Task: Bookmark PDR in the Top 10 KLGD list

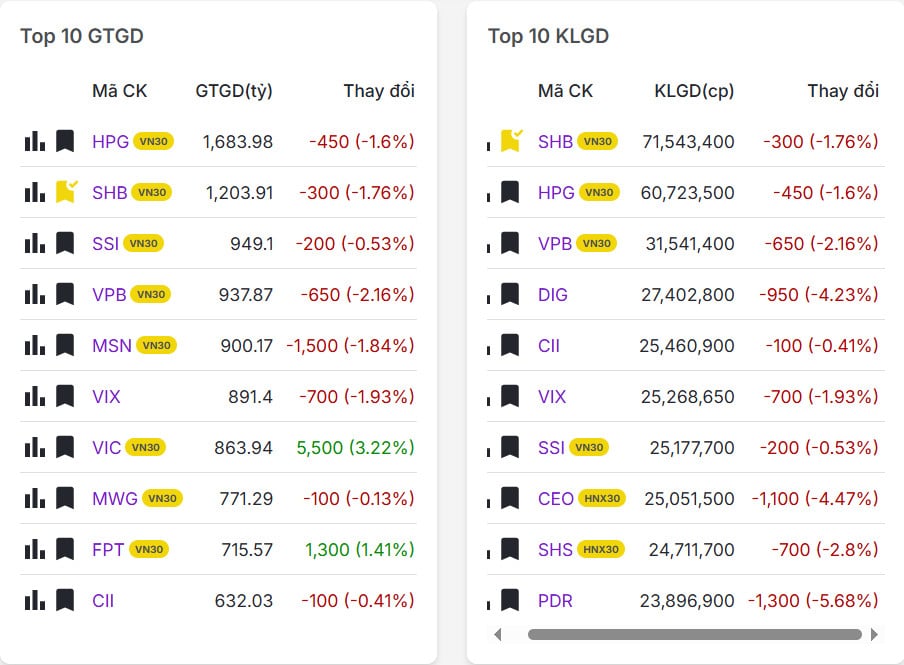Action: click(510, 600)
